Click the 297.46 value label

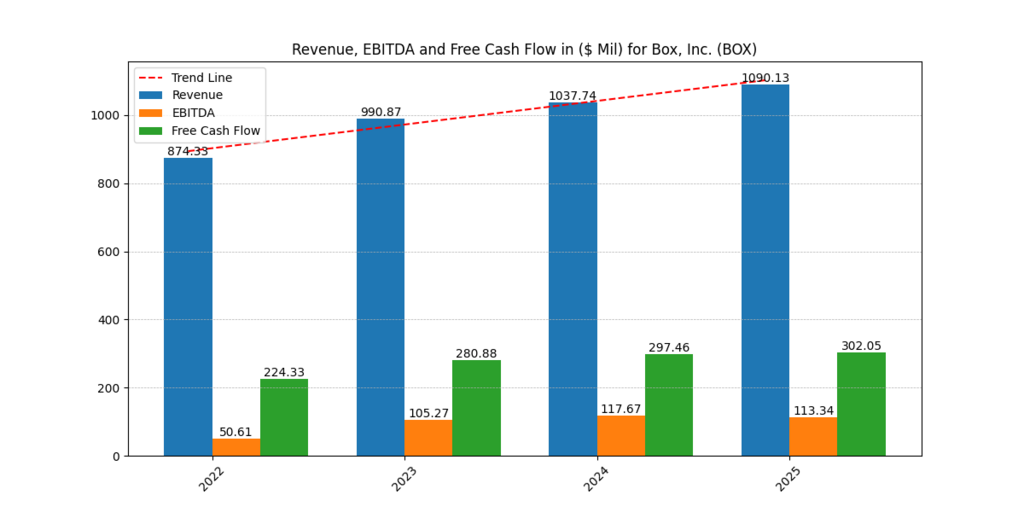669,348
